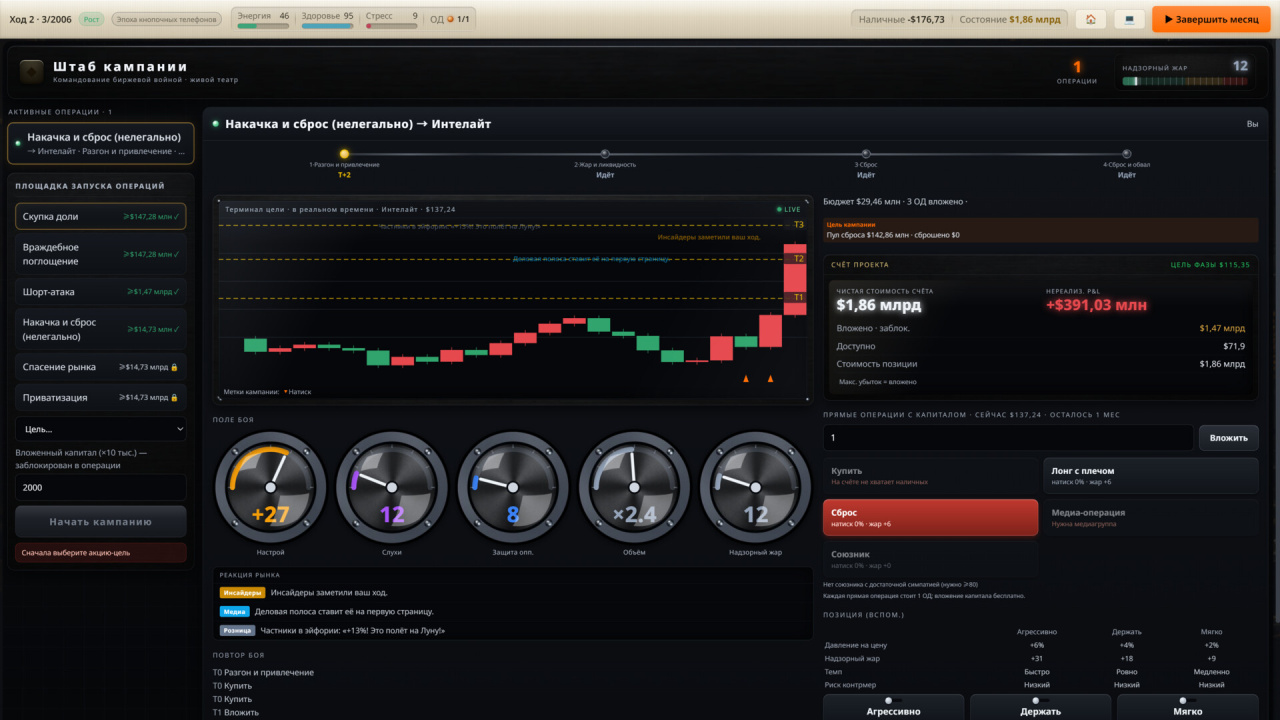
Task: Click the phase 2 Жар и ликвидность node
Action: point(605,153)
